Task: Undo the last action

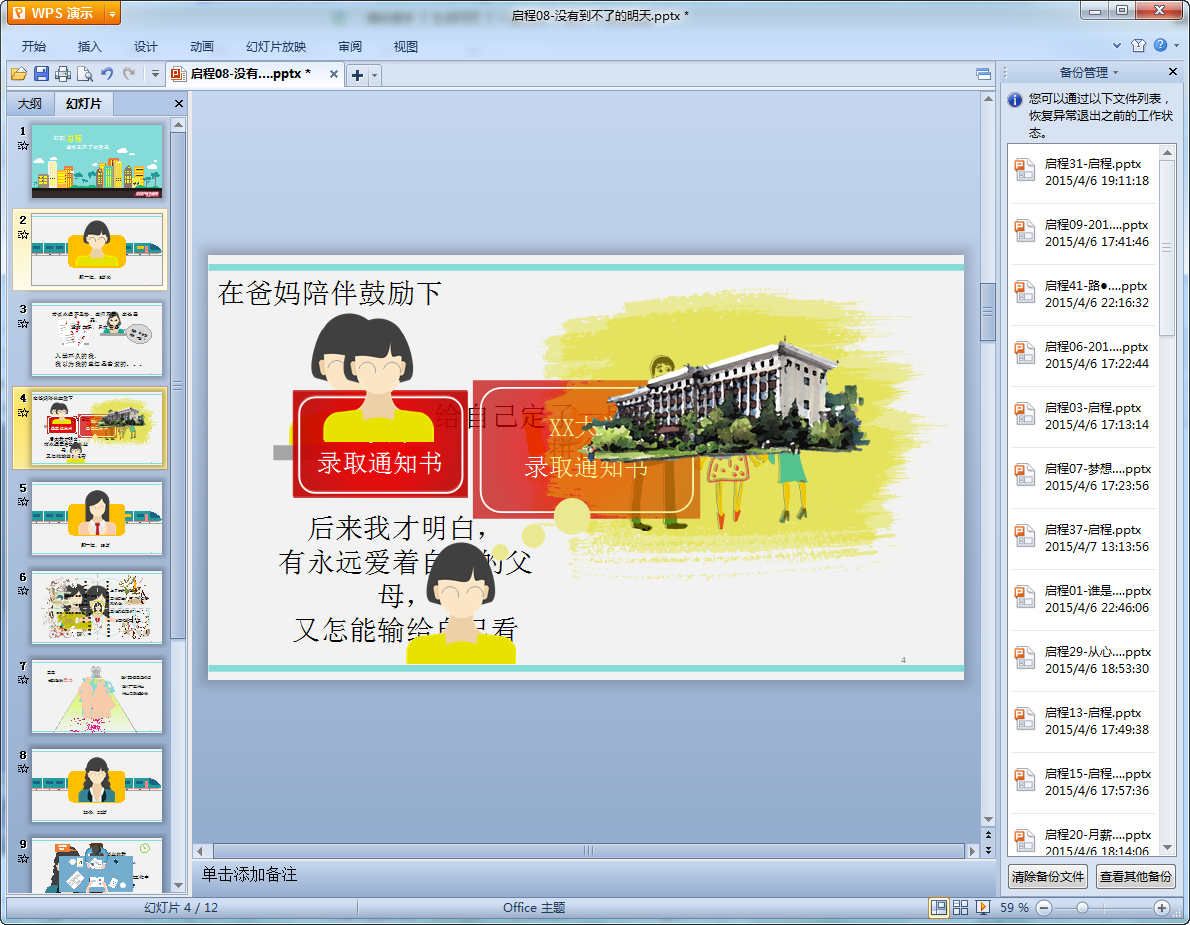Action: coord(107,74)
